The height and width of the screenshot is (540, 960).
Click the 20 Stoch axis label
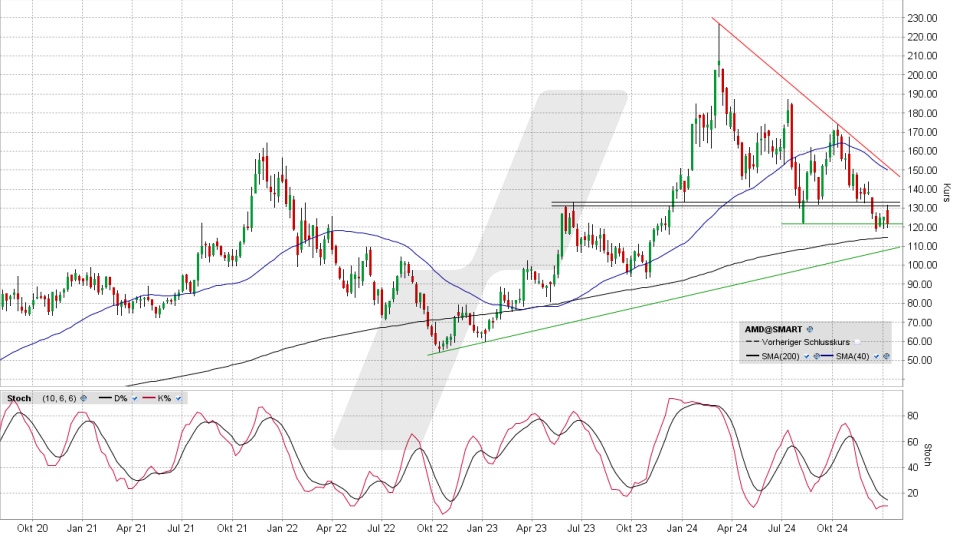(912, 493)
